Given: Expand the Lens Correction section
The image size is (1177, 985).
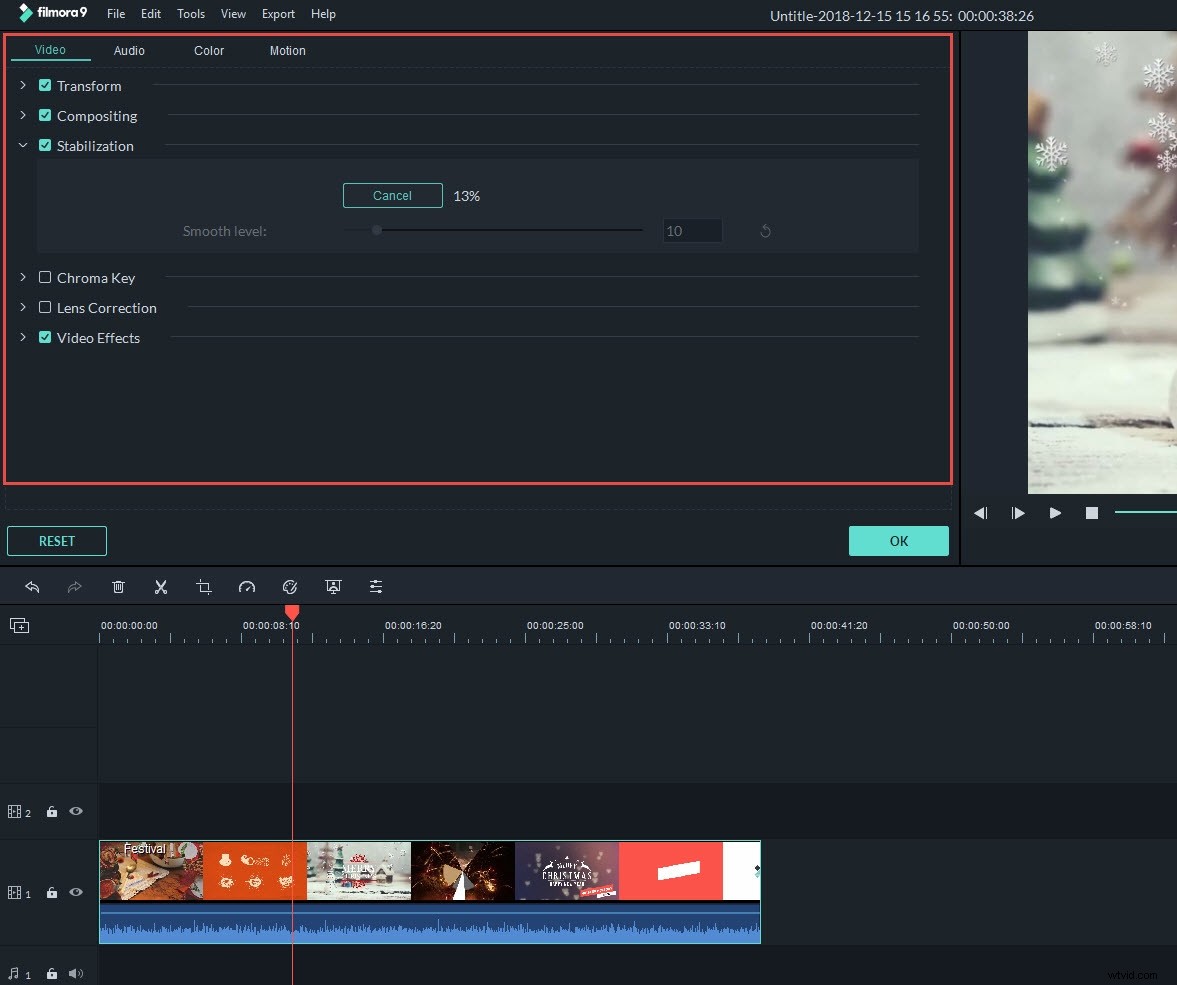Looking at the screenshot, I should click(22, 308).
